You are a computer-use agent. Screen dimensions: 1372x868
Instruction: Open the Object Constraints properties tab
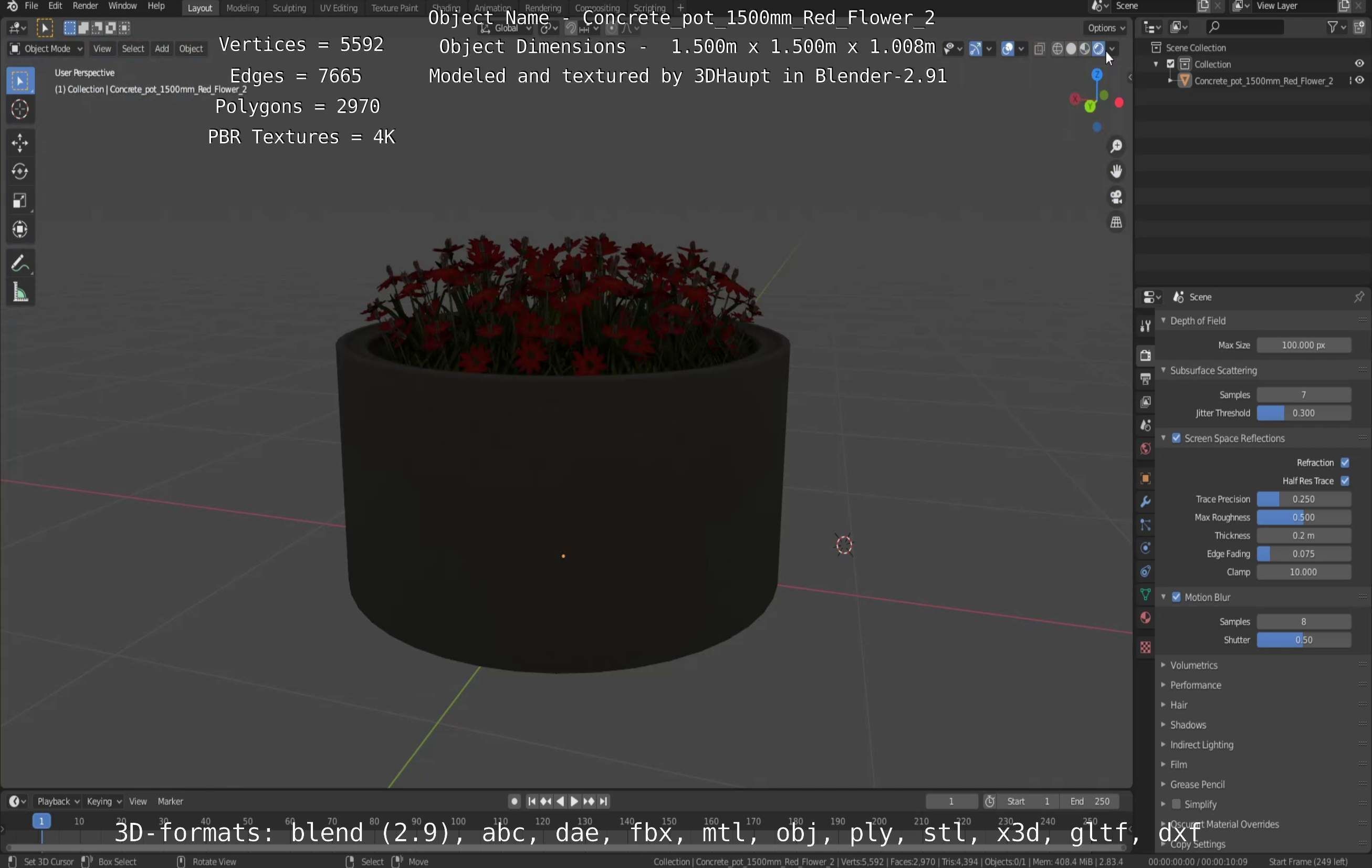[x=1145, y=572]
